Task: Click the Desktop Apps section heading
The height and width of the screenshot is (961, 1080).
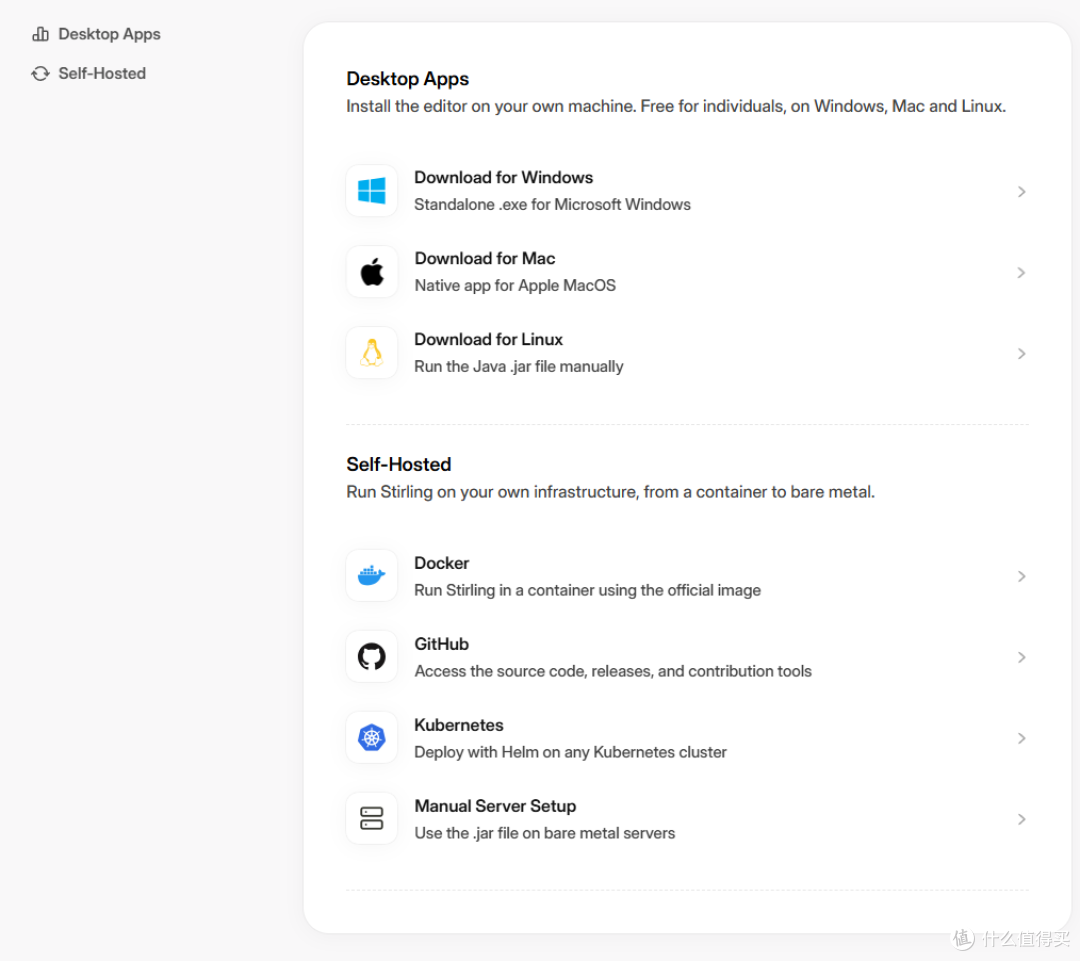Action: tap(408, 79)
